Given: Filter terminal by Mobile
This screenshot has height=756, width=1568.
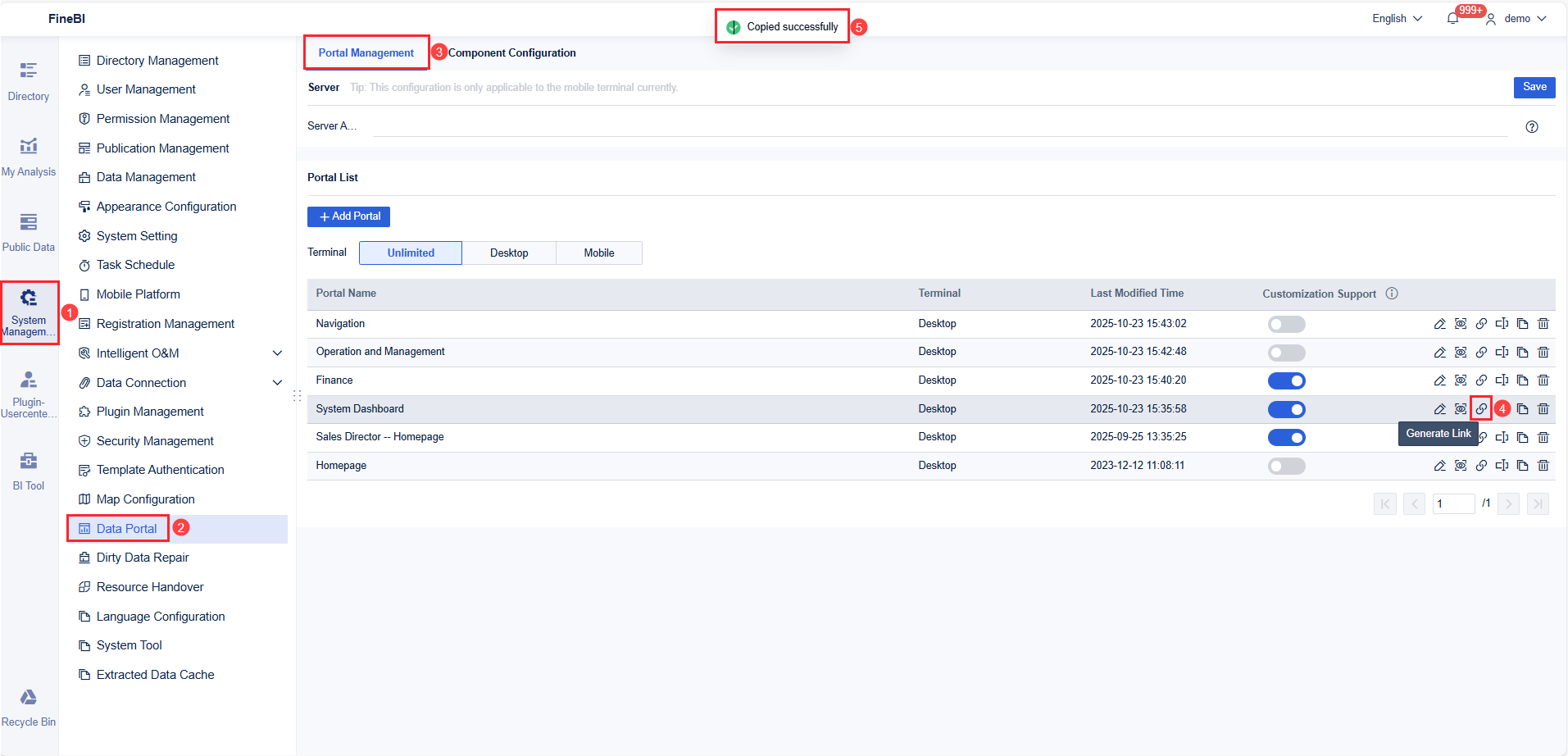Looking at the screenshot, I should [599, 253].
